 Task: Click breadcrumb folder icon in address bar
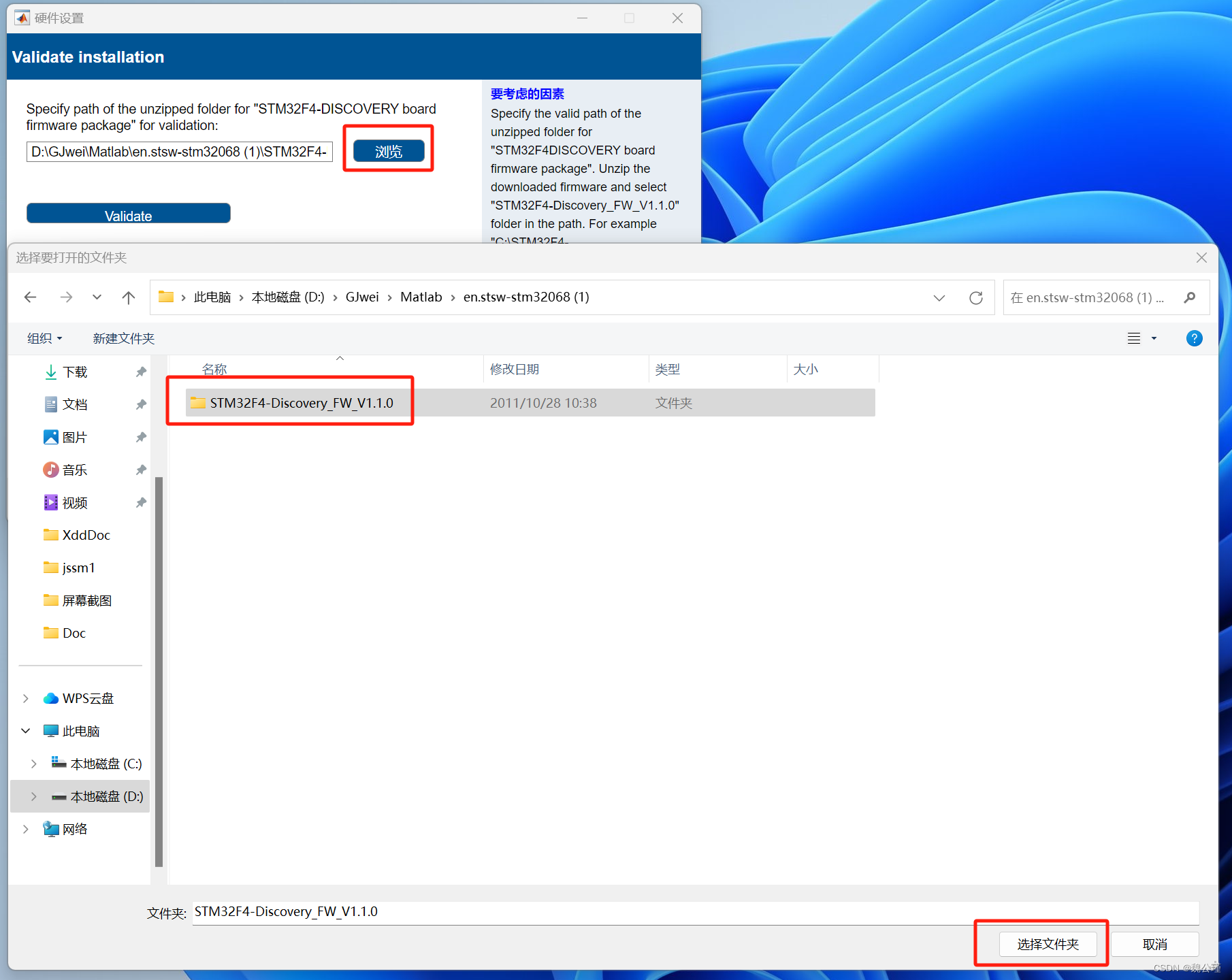pos(166,297)
